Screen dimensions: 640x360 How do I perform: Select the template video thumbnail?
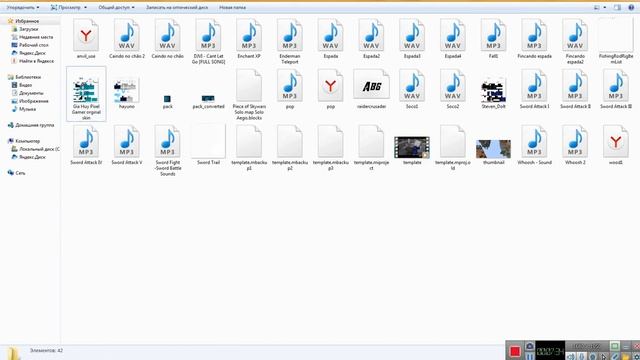coord(412,147)
